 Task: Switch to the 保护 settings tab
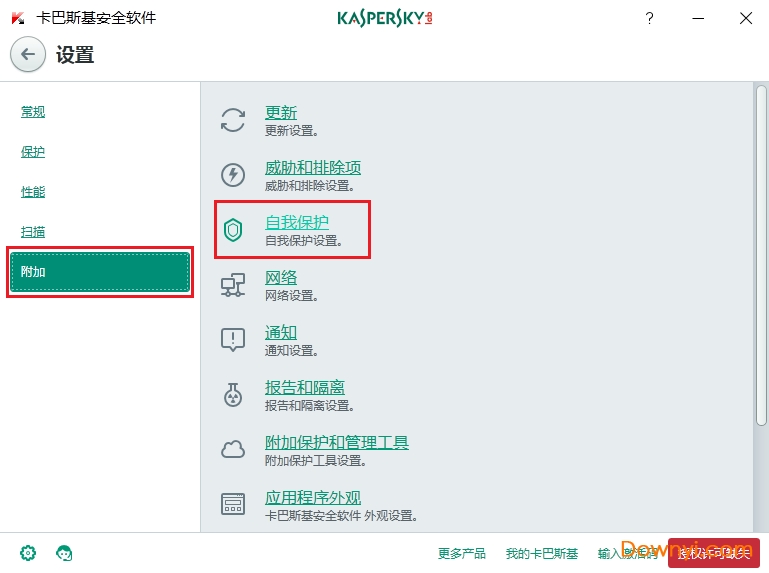coord(33,152)
